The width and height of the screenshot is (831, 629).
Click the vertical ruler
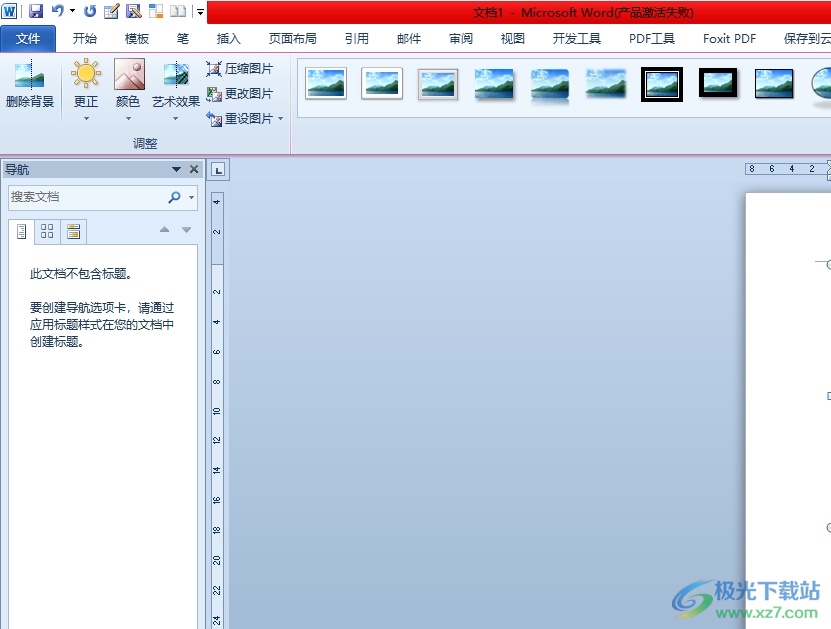coord(217,410)
